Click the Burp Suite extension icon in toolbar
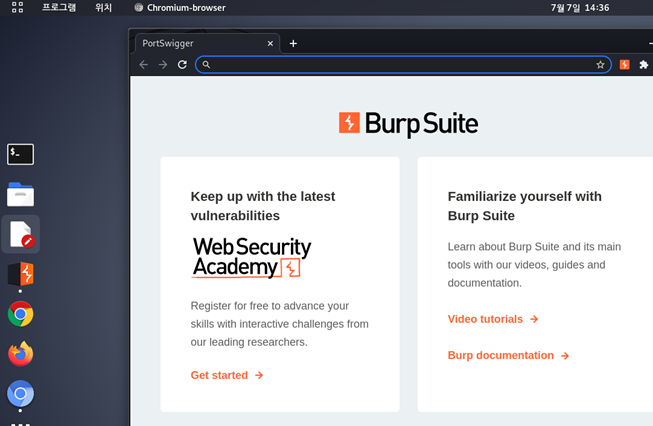653x426 pixels. [x=624, y=65]
